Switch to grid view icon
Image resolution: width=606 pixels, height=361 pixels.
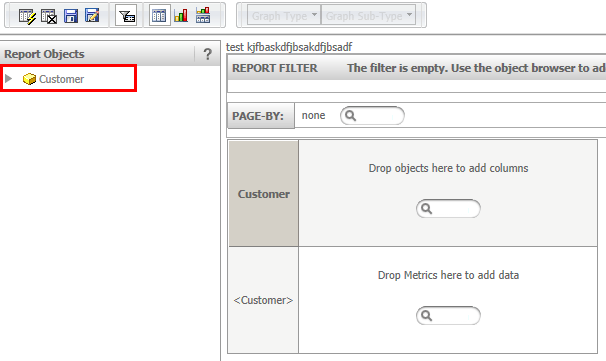[159, 16]
